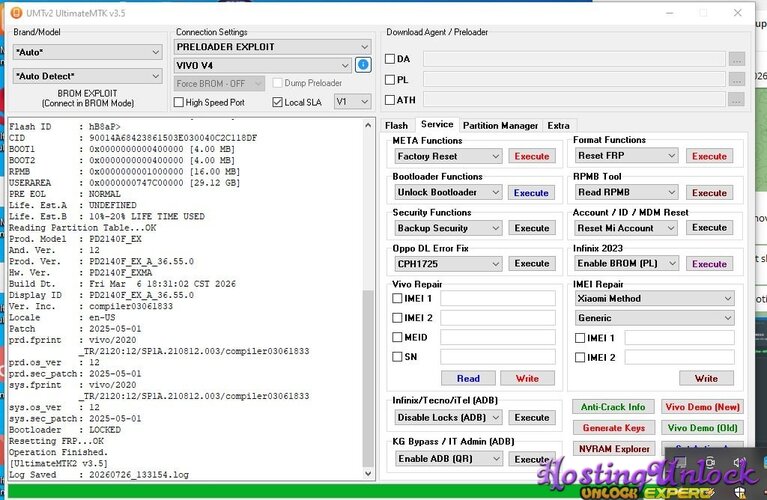Click the speaker volume icon in system tray
Viewport: 767px width, 500px height.
[740, 462]
